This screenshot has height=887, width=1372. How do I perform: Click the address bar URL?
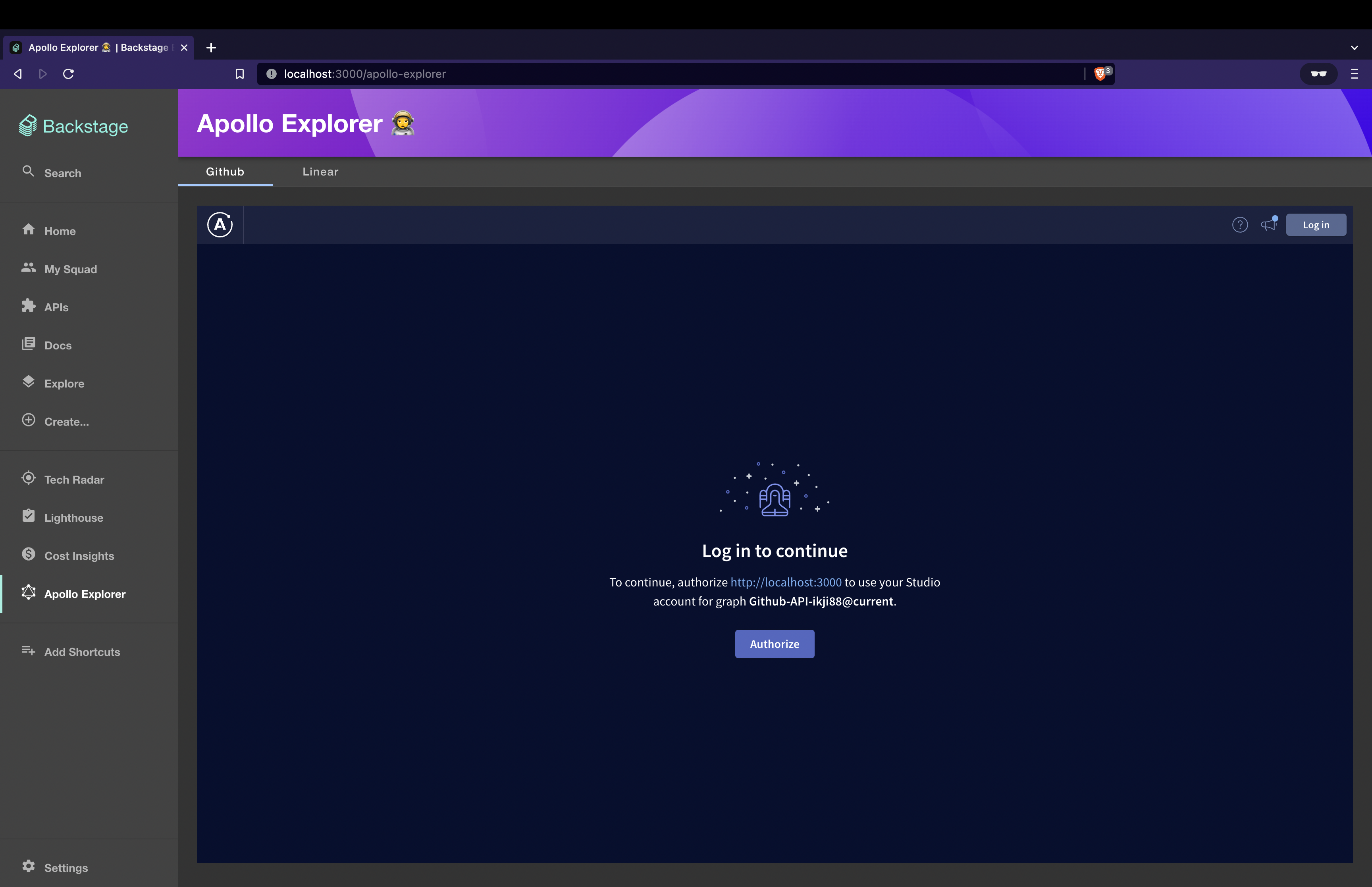coord(365,74)
